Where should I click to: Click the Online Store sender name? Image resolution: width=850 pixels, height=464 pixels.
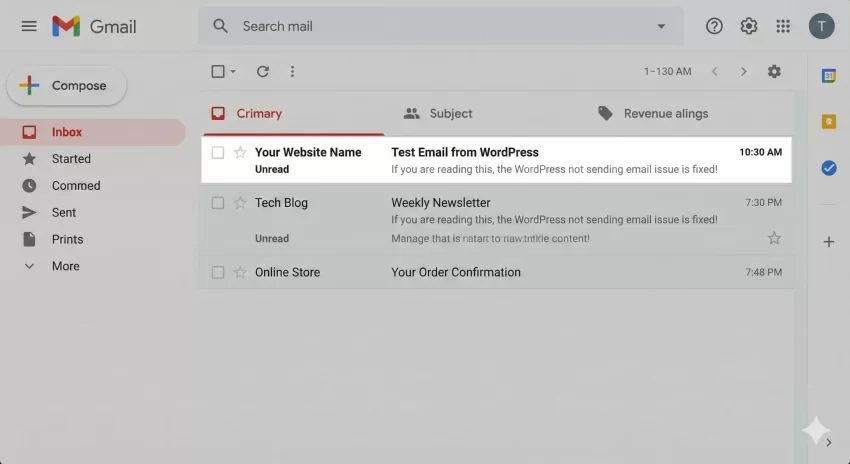pyautogui.click(x=287, y=272)
